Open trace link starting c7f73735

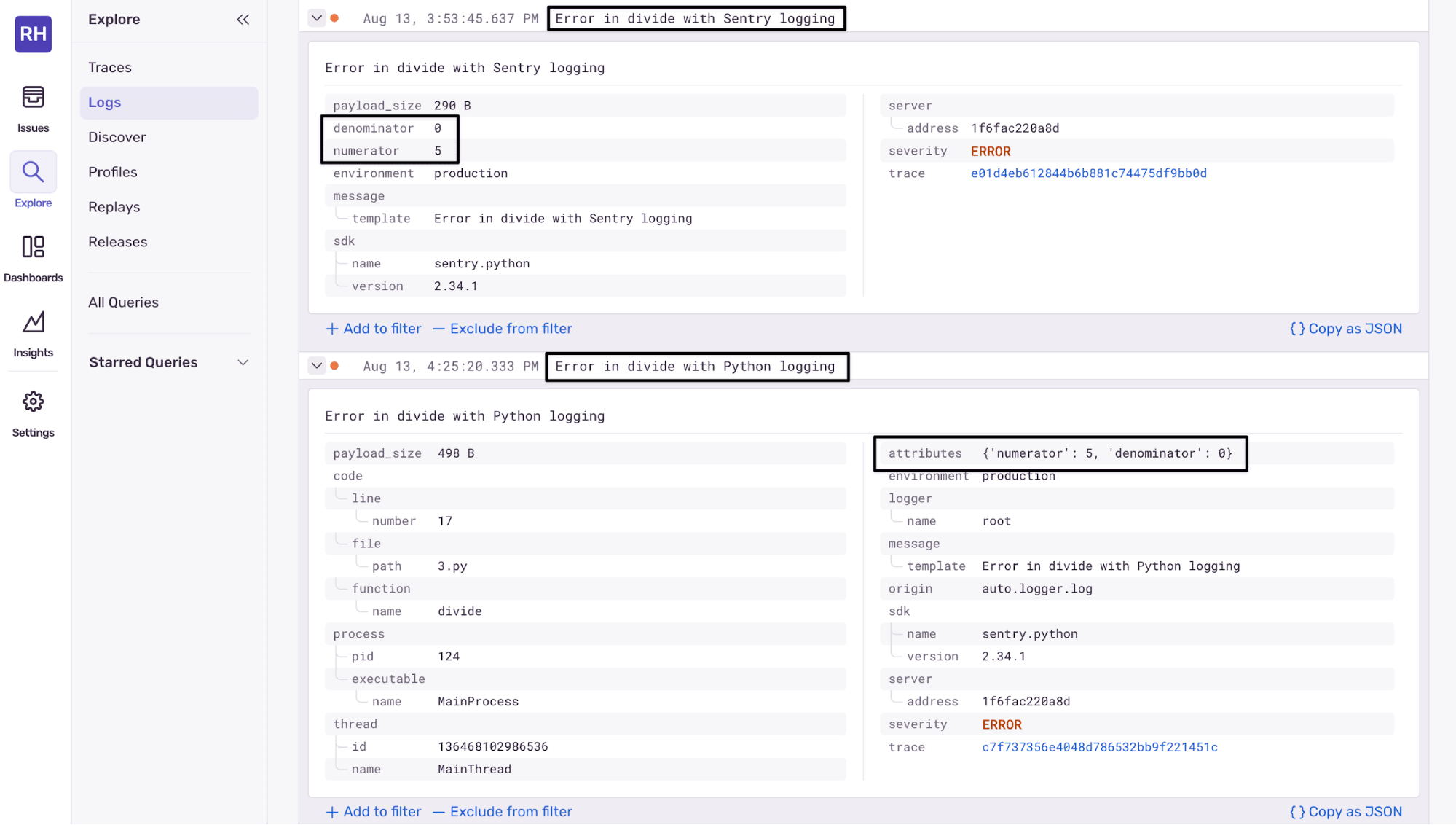click(x=1099, y=747)
